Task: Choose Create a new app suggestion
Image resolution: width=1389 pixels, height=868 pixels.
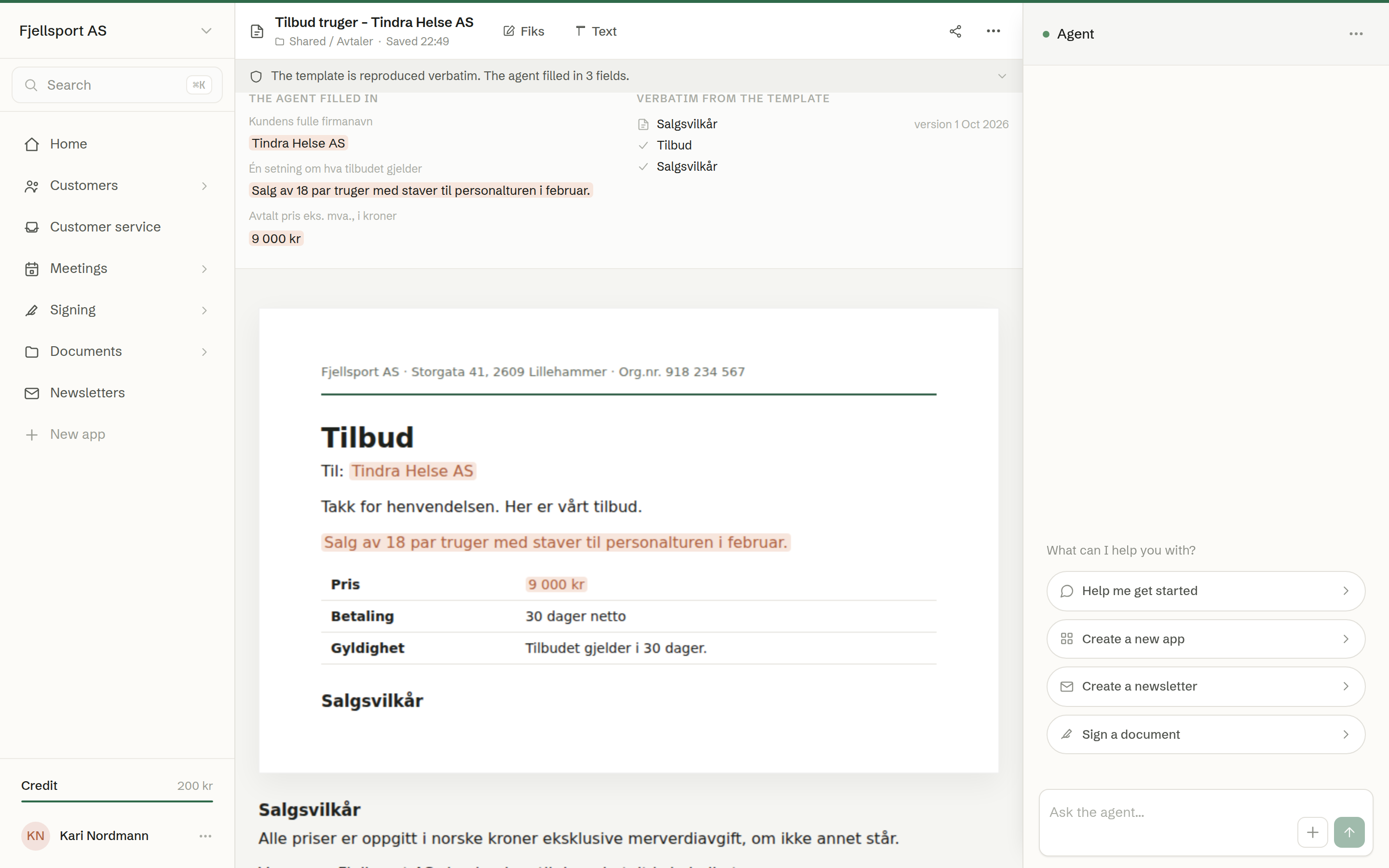Action: point(1205,639)
